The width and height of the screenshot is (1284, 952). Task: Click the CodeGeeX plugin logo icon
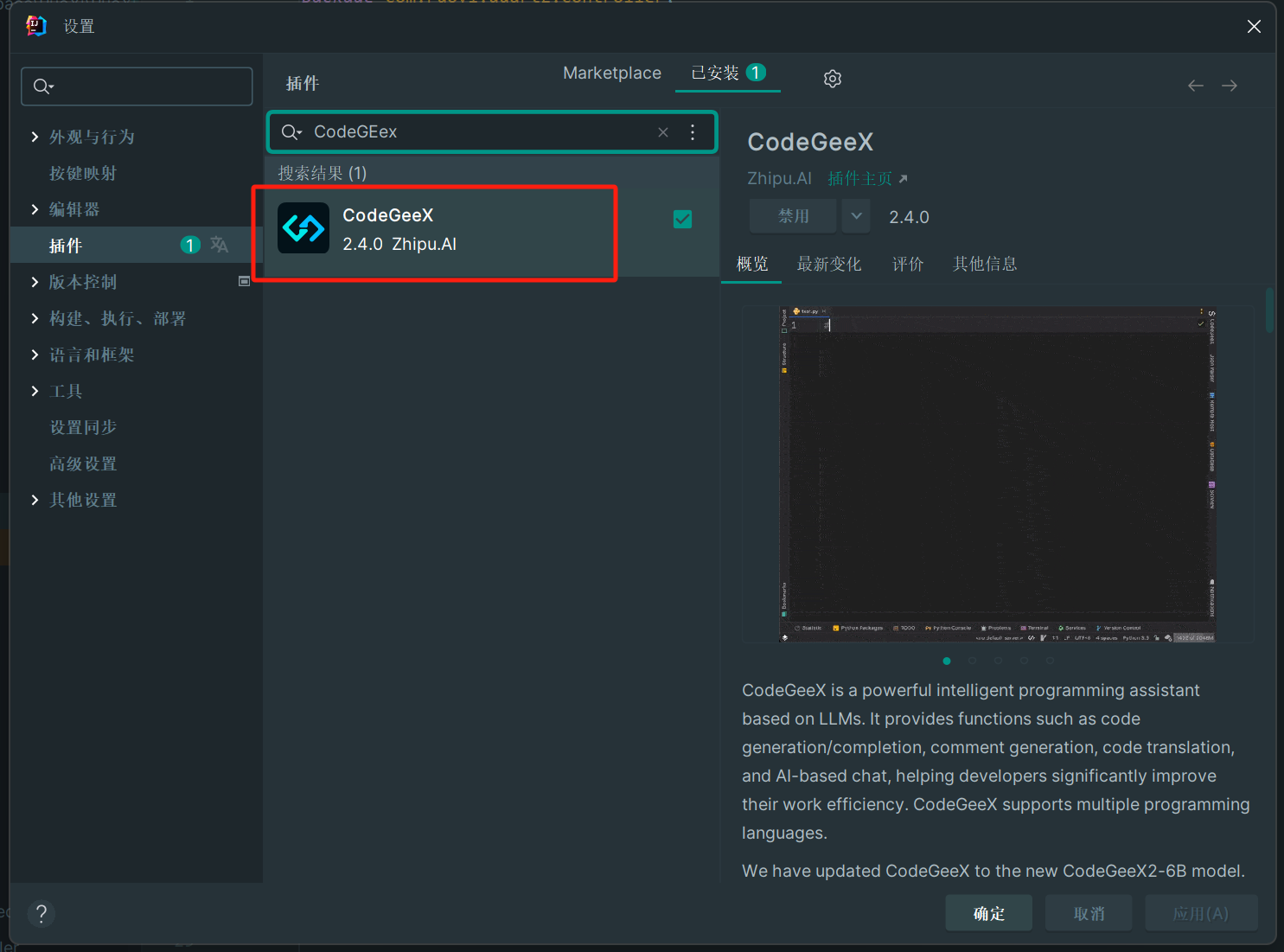click(303, 228)
